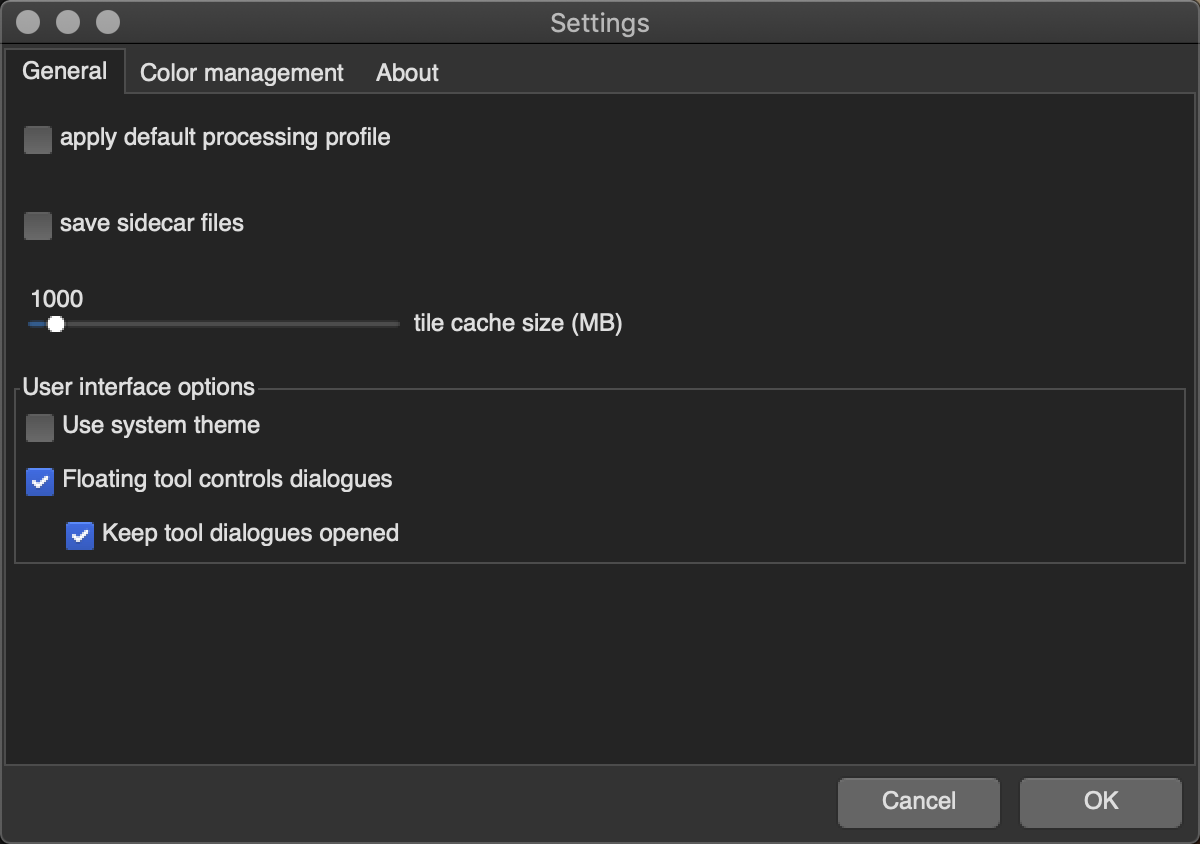Open the About tab
Viewport: 1200px width, 844px height.
407,73
